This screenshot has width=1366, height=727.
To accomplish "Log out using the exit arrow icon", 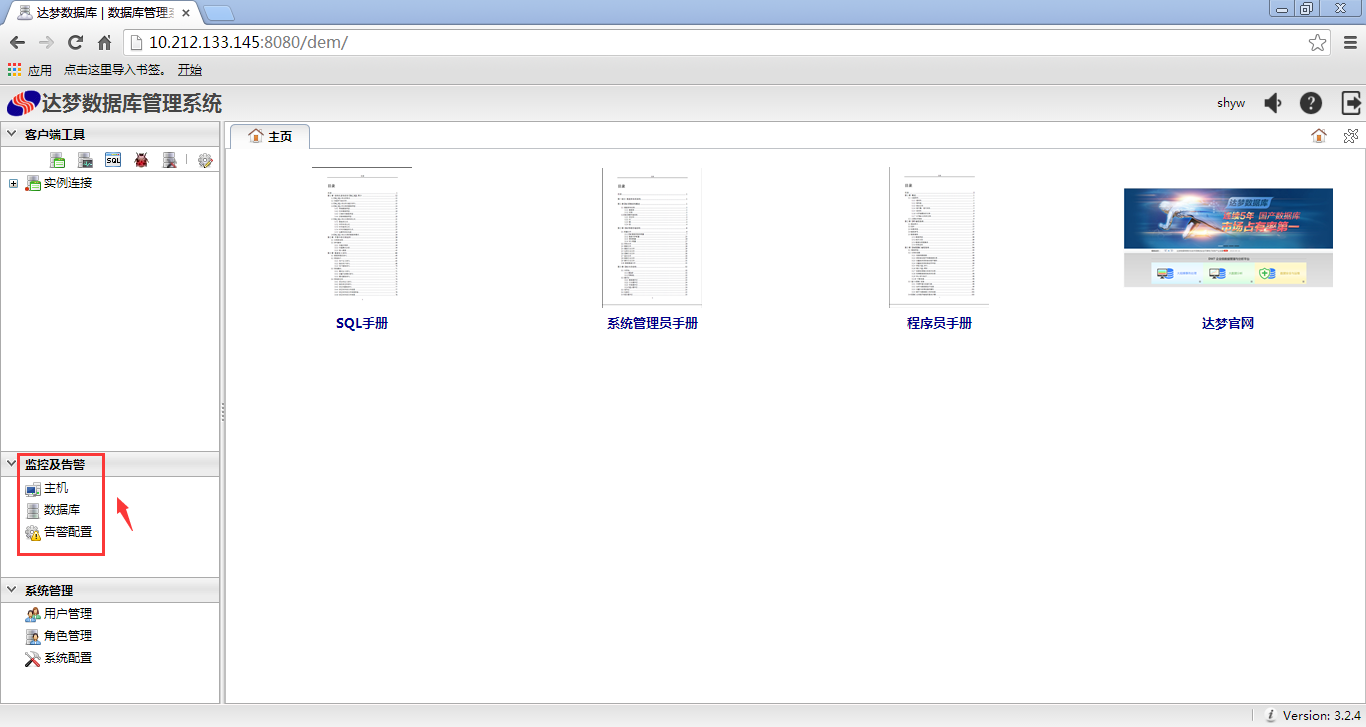I will [1351, 103].
